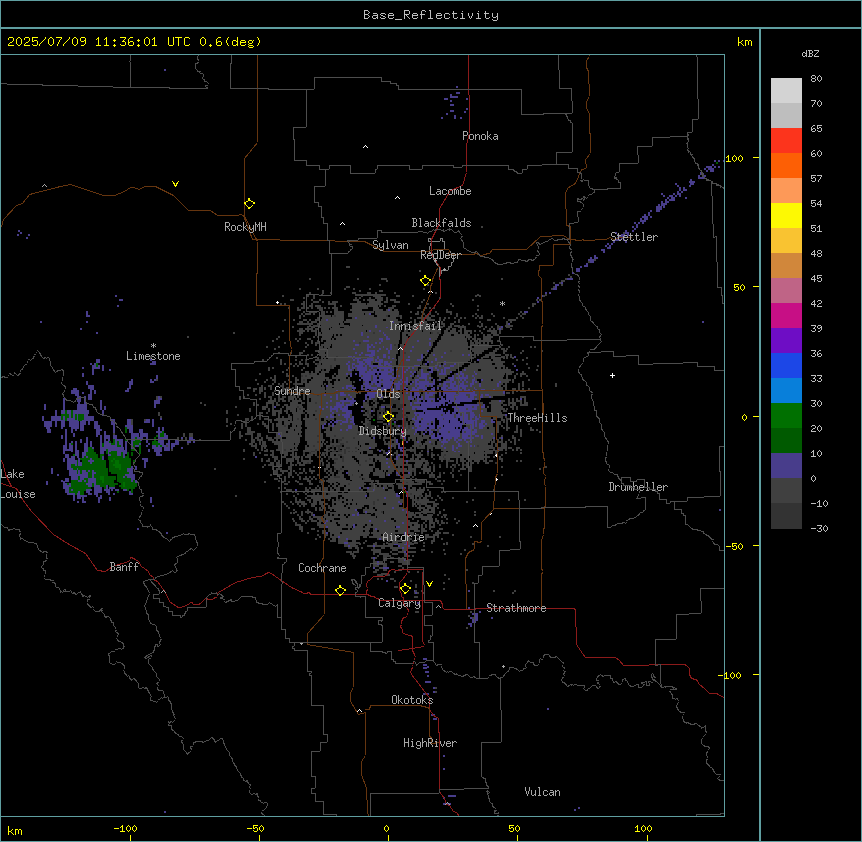862x842 pixels.
Task: Click the Sylvan label on the map
Action: point(390,245)
